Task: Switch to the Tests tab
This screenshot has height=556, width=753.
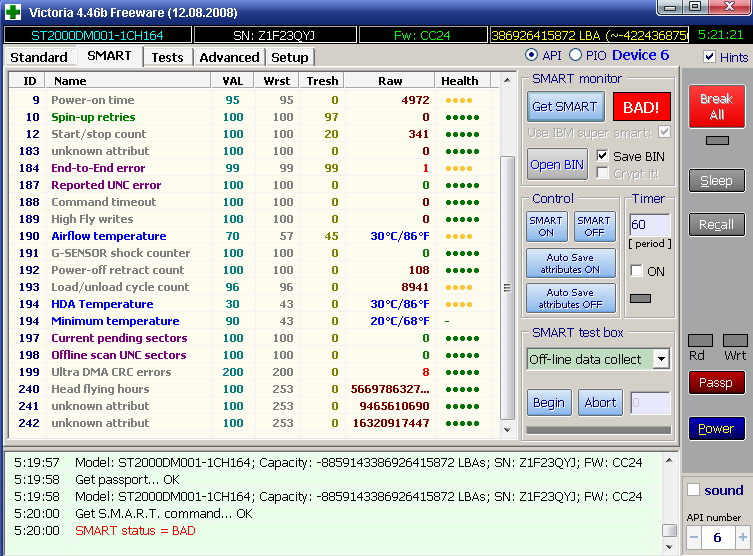Action: coord(167,57)
